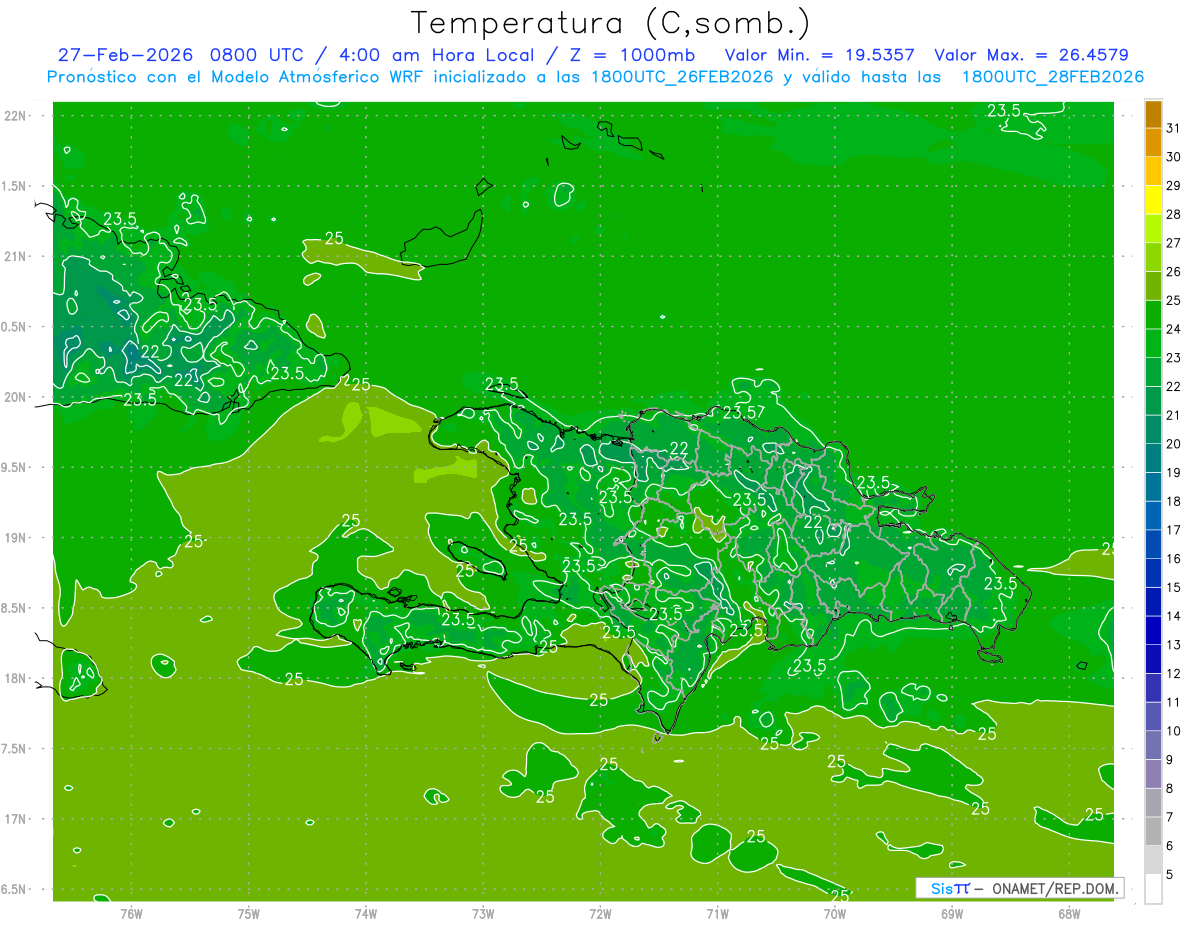Click the "19N" latitude axis label
The image size is (1200, 927).
[17, 538]
